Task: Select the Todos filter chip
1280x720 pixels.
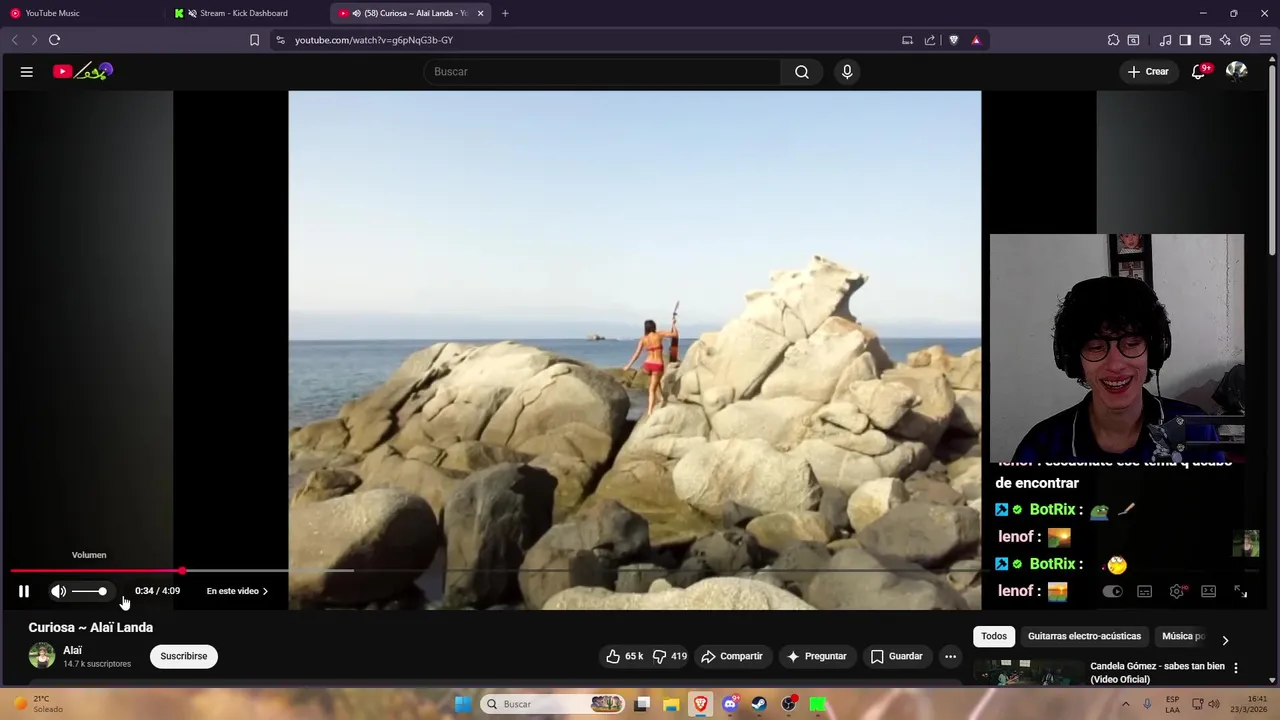Action: [x=994, y=636]
